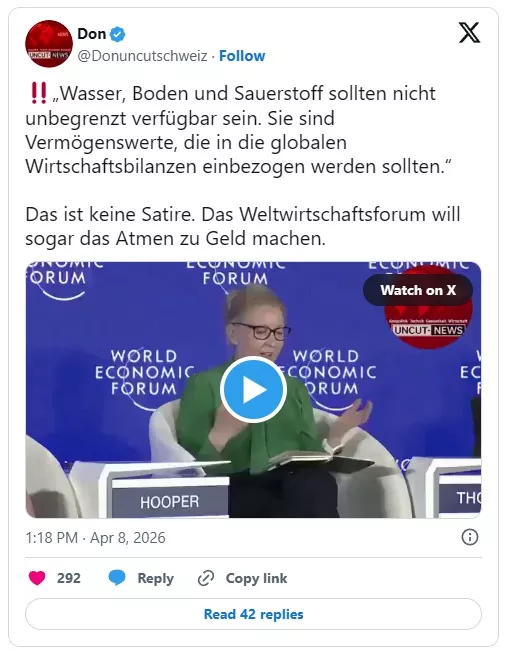Viewport: 510px width, 652px height.
Task: Click the 292 likes count
Action: tap(69, 578)
